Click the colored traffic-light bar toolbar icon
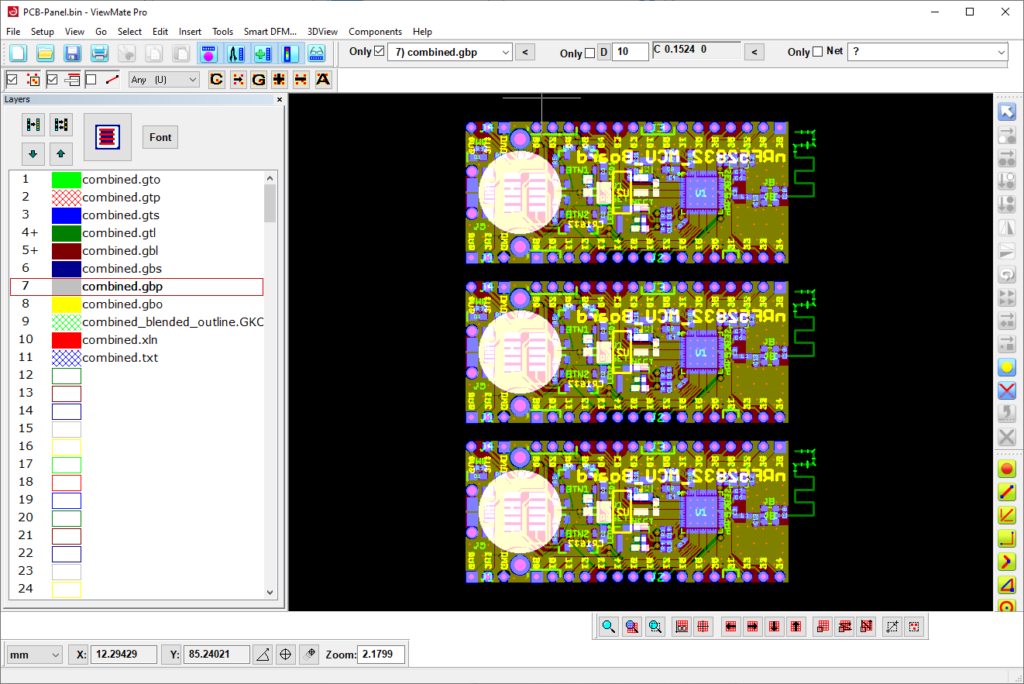The width and height of the screenshot is (1024, 684). click(289, 54)
